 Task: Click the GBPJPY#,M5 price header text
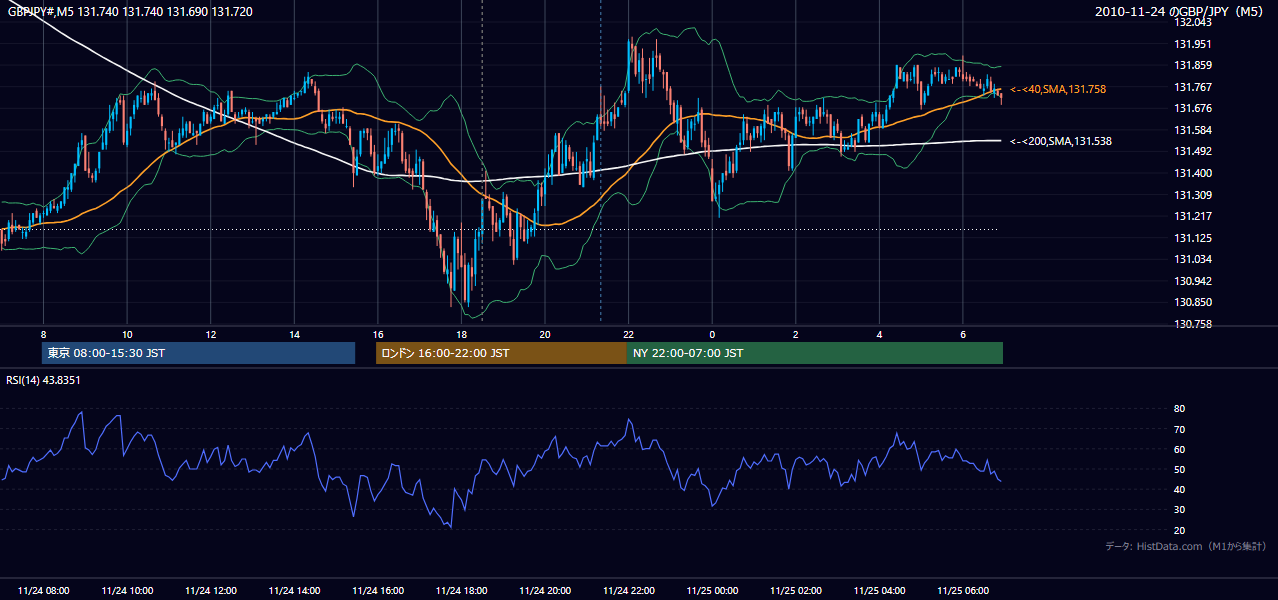[x=130, y=11]
